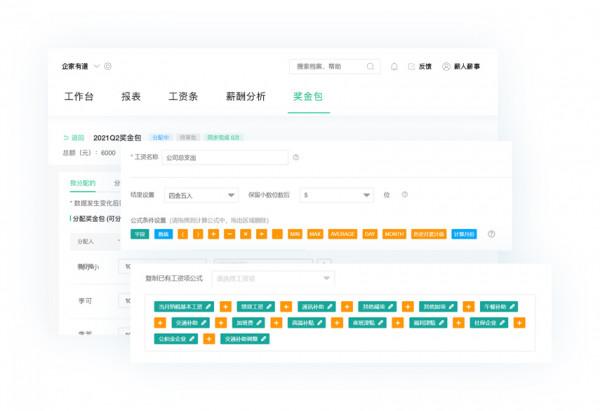Click the search magnifier icon
This screenshot has height=411, width=600.
pos(370,66)
